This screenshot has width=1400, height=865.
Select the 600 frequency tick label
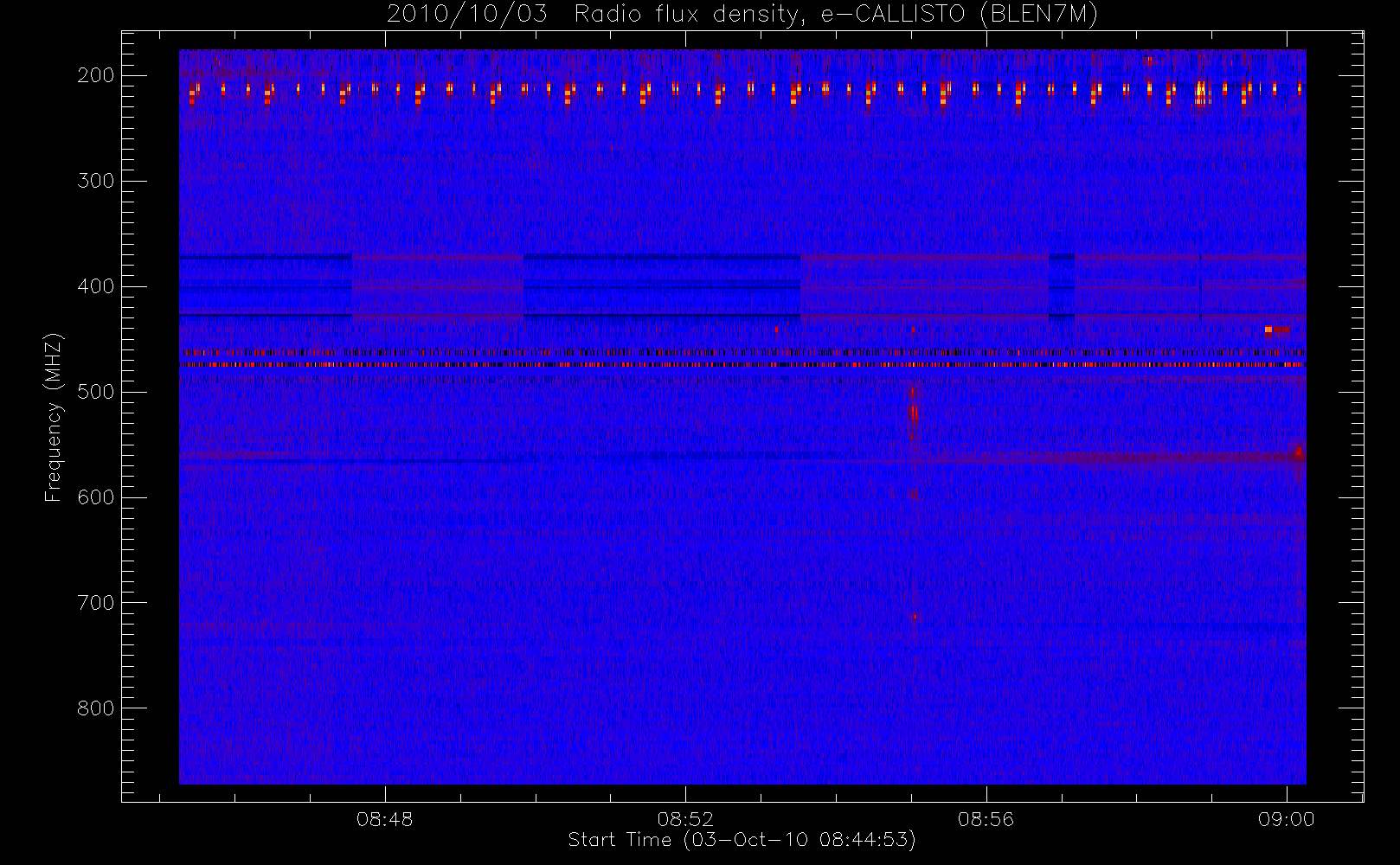tap(96, 497)
